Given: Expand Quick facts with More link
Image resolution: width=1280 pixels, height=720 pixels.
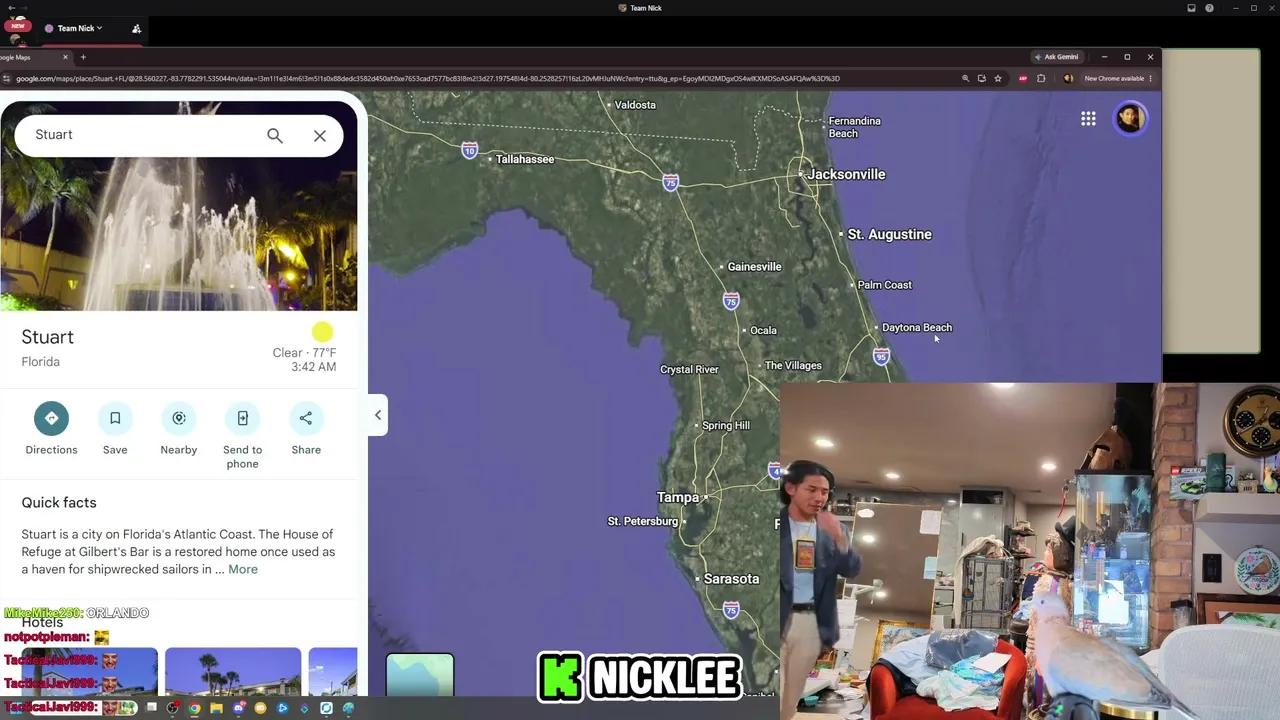Looking at the screenshot, I should click(x=243, y=569).
